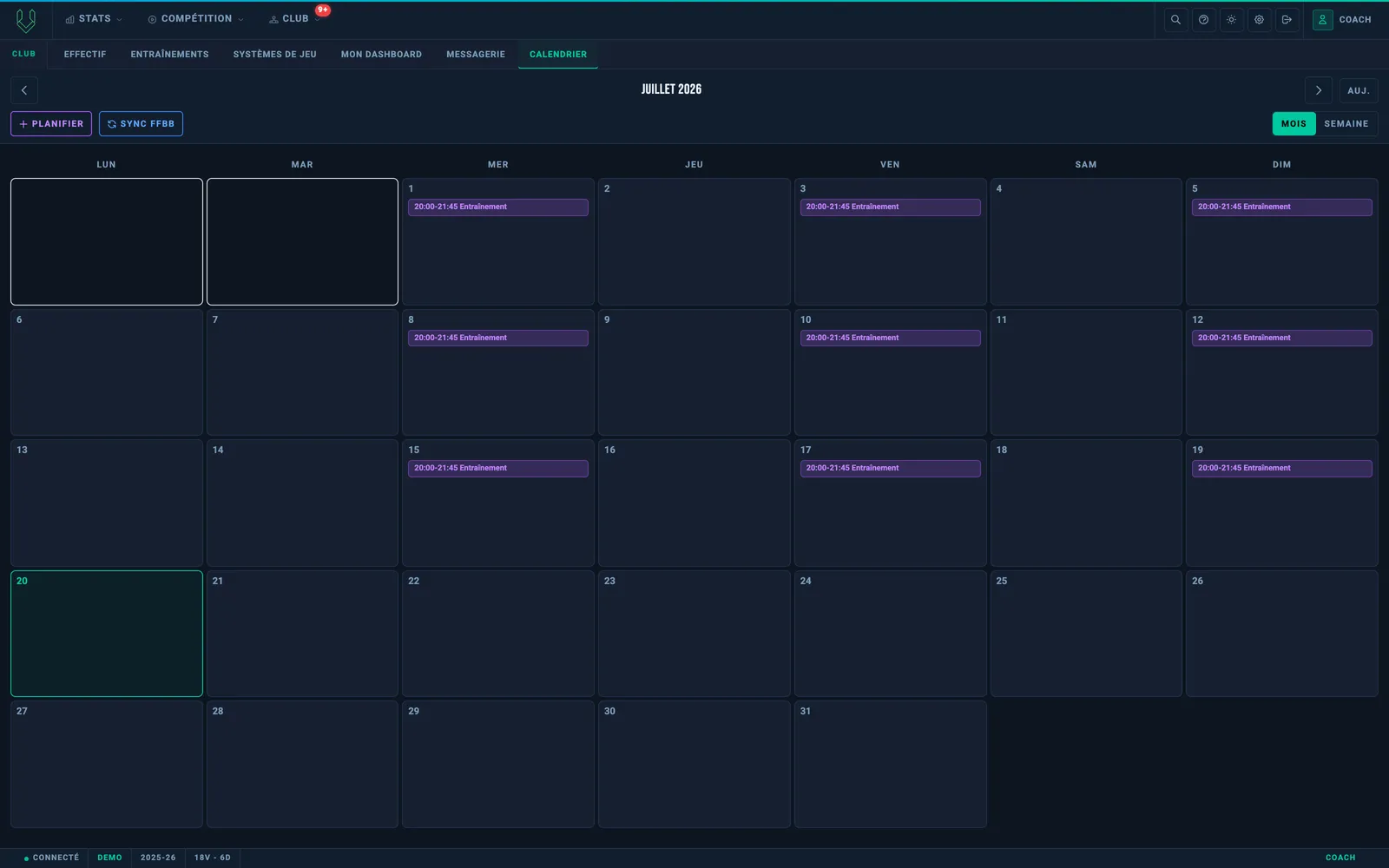Viewport: 1389px width, 868px height.
Task: Select the day 4 cell
Action: [1086, 242]
